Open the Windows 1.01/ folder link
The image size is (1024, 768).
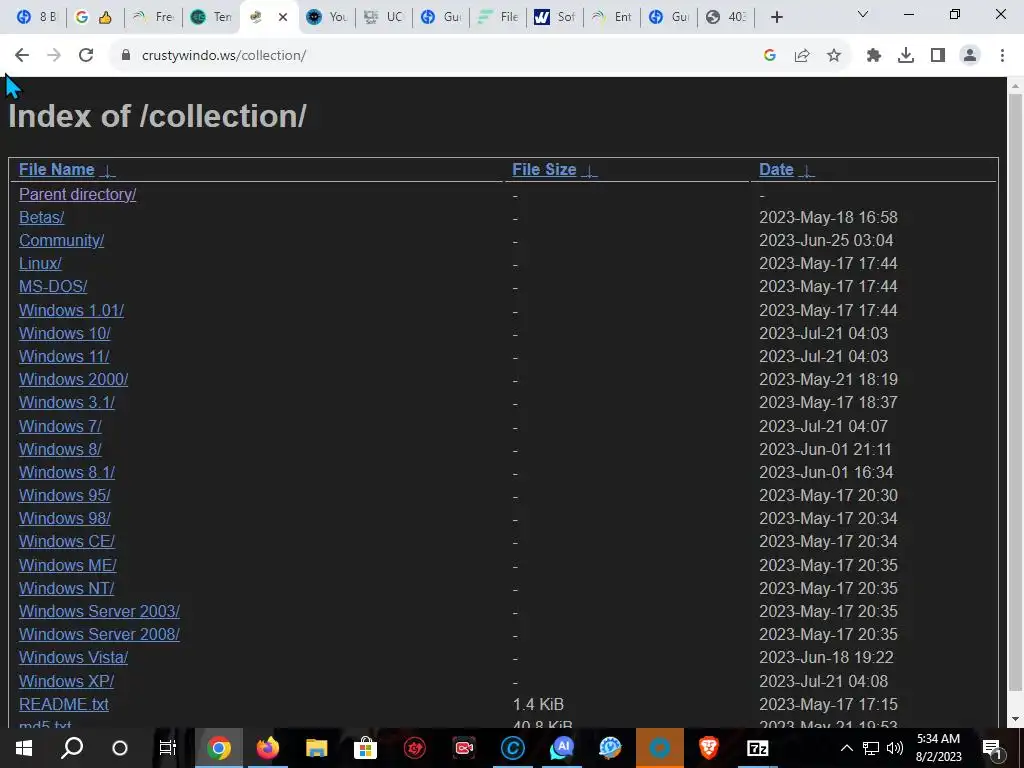click(71, 310)
